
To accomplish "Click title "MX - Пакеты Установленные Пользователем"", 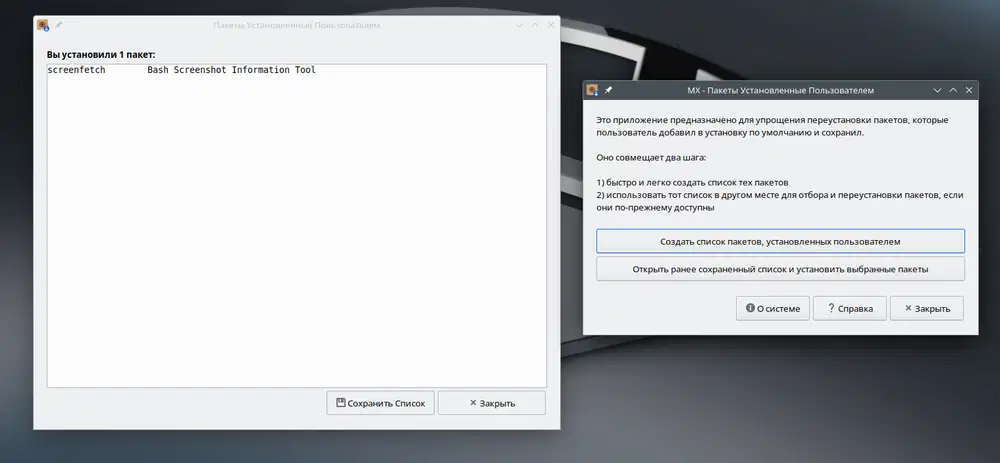I will 780,91.
